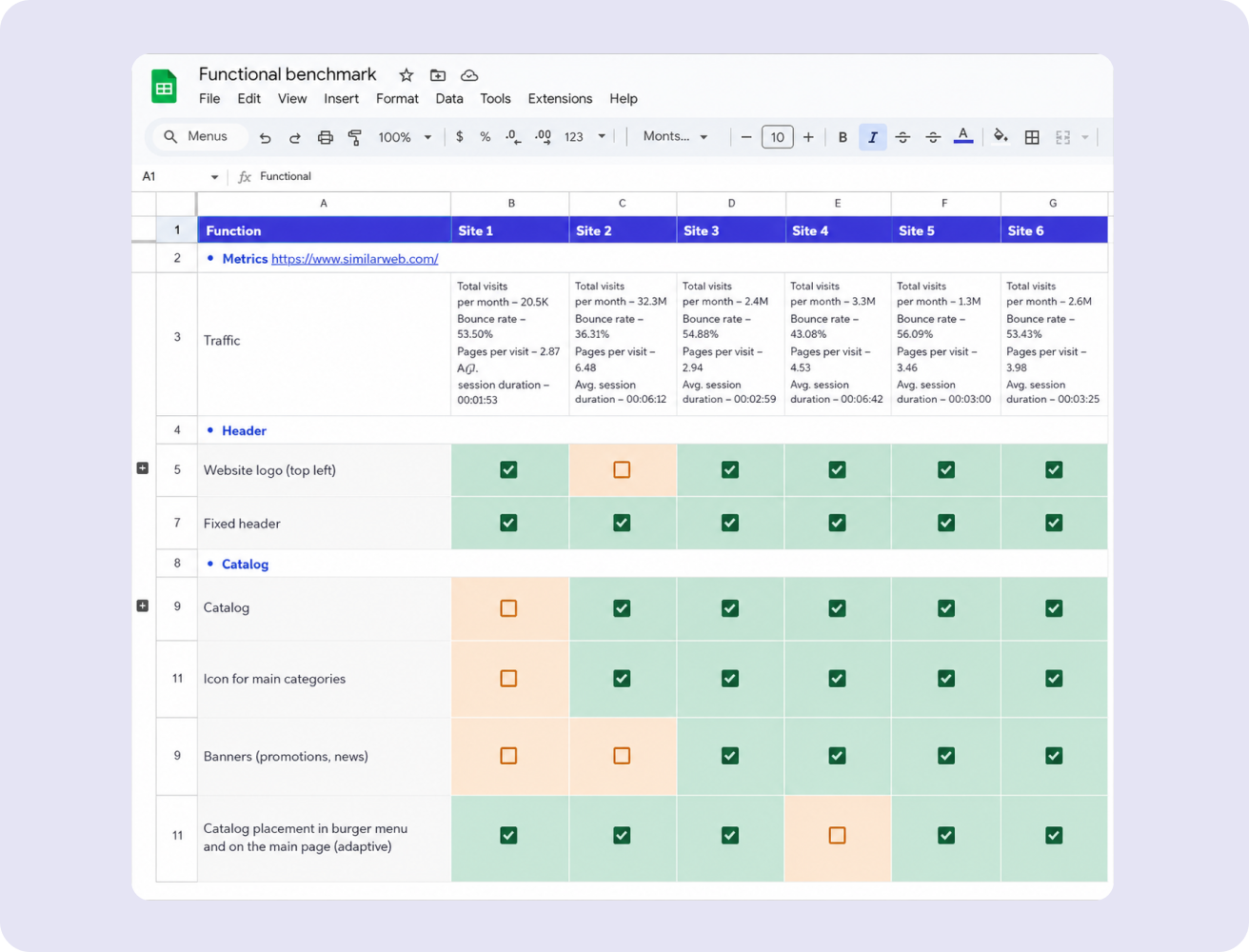Select the paint format tool

point(355,138)
